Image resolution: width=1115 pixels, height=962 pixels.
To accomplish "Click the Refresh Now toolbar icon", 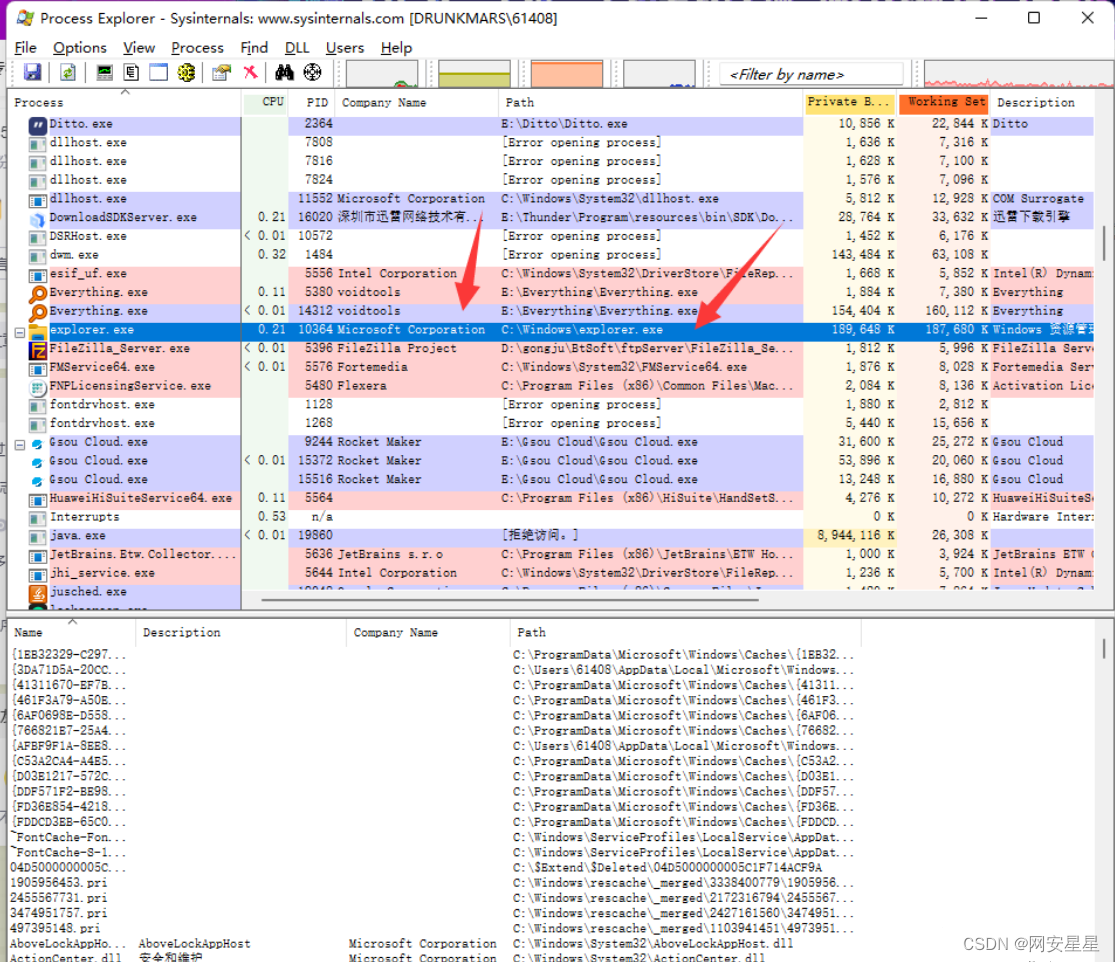I will pos(68,73).
